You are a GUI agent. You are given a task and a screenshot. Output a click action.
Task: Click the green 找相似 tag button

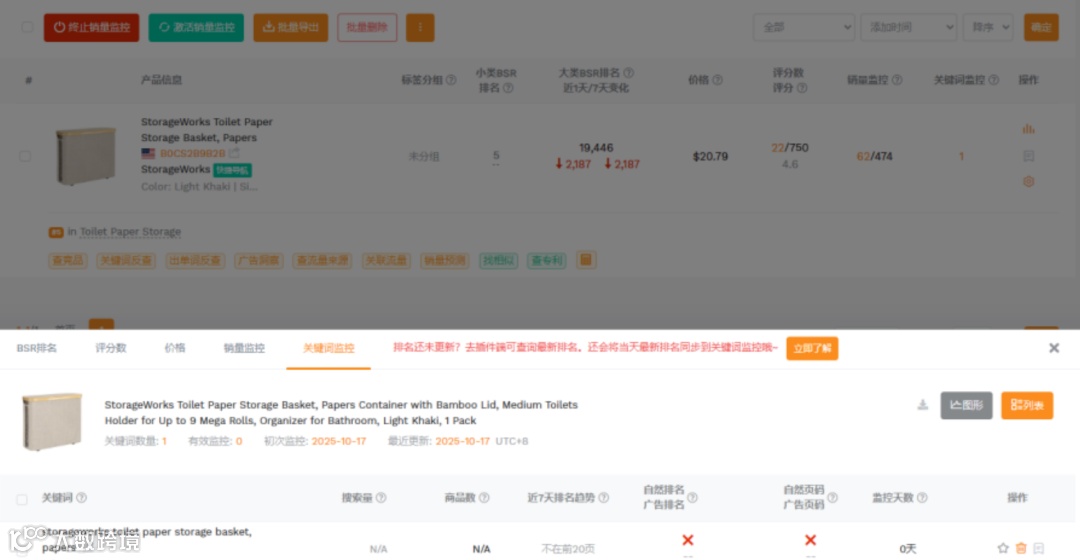point(499,260)
